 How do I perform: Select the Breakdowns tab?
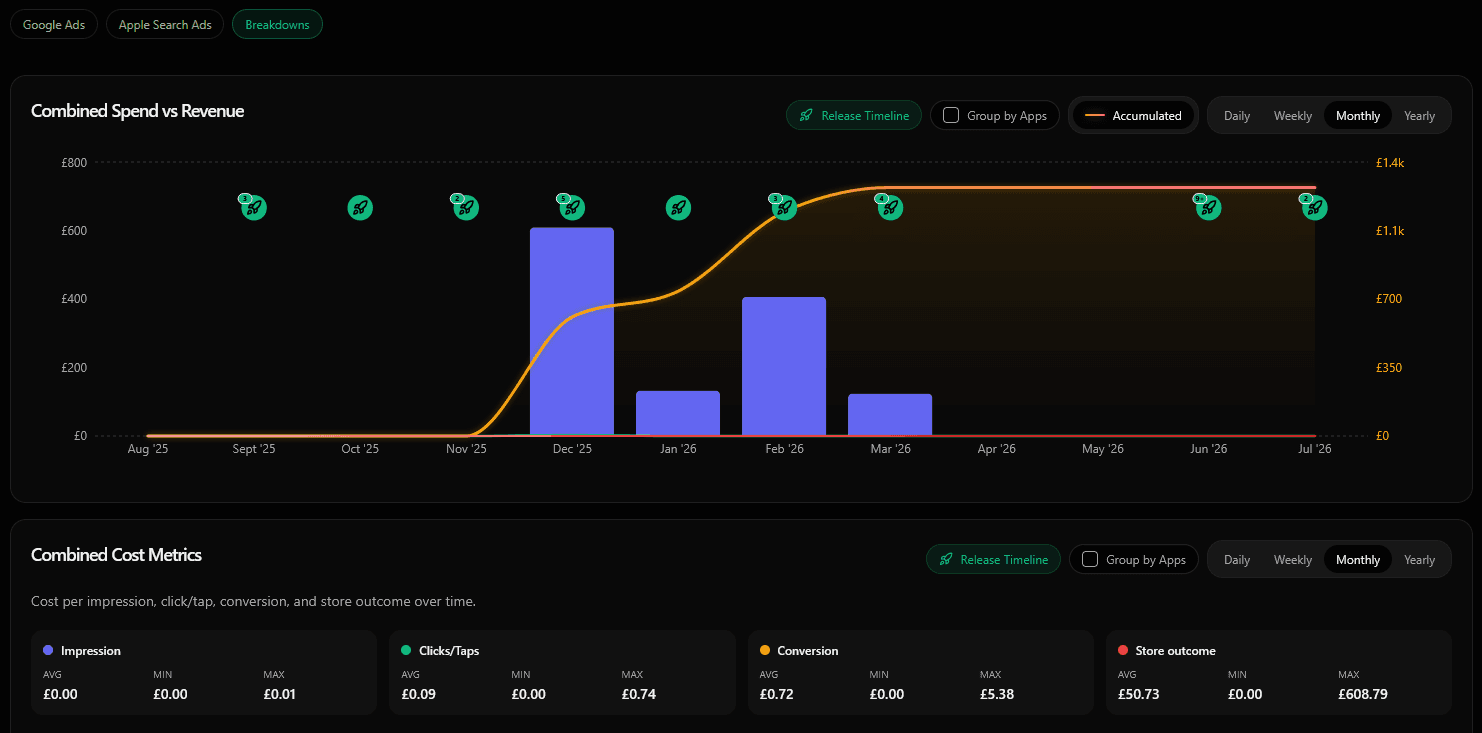point(277,25)
